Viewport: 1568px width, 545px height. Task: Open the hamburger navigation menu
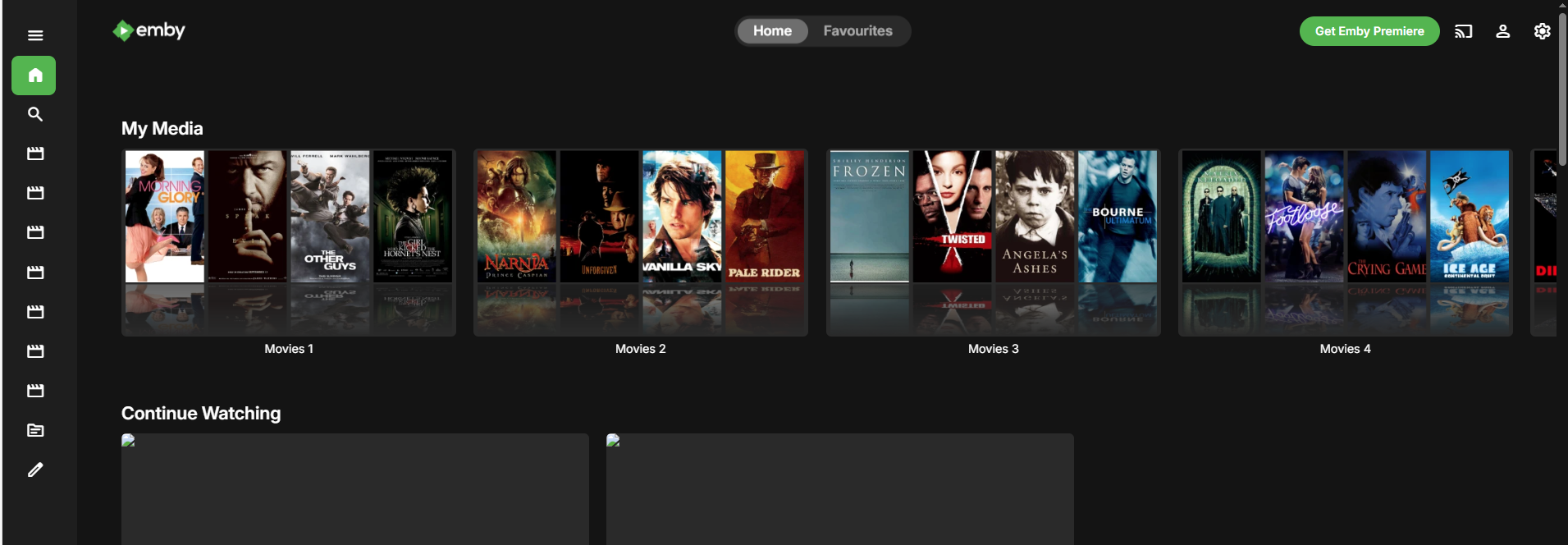34,35
